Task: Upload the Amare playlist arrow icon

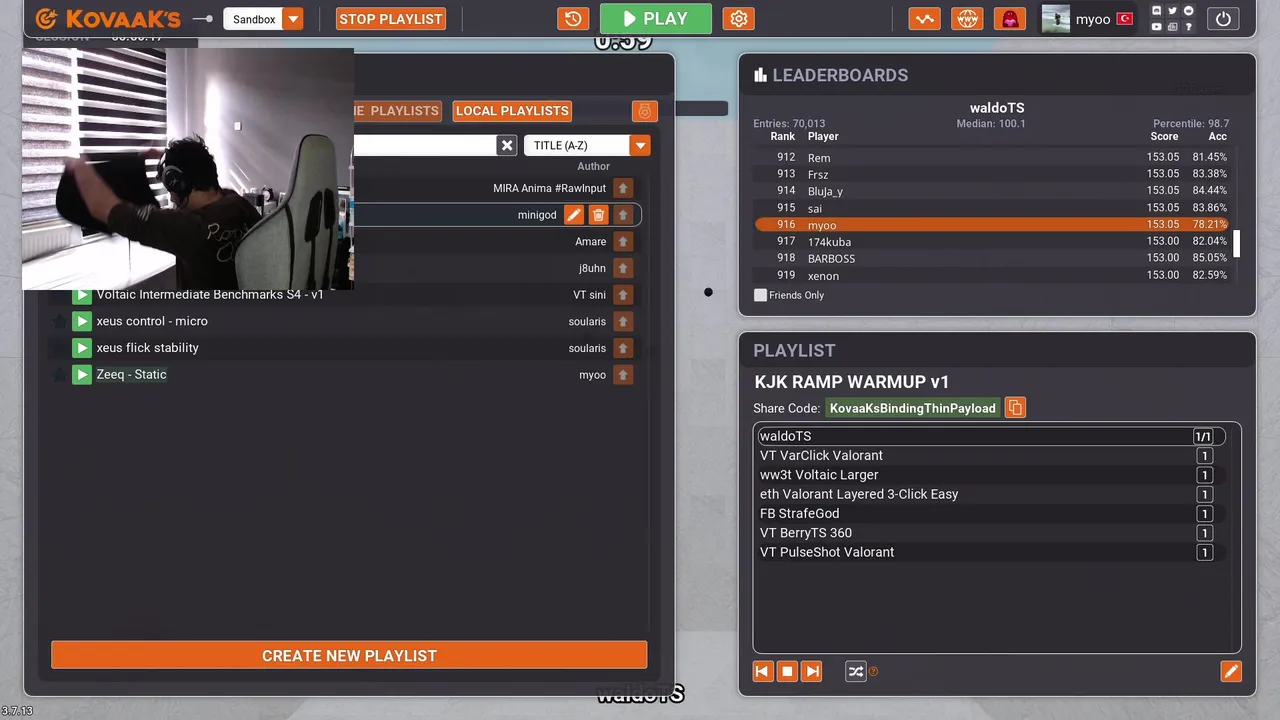Action: point(623,241)
